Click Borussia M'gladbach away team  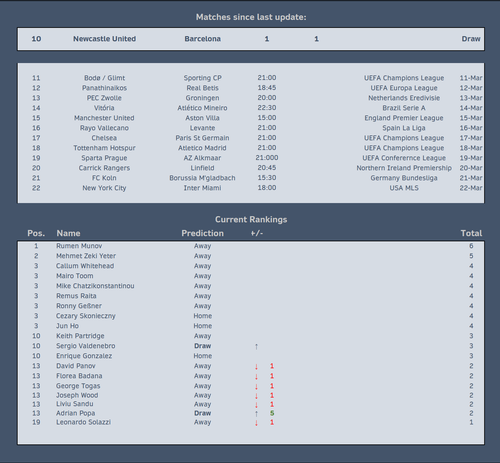202,178
